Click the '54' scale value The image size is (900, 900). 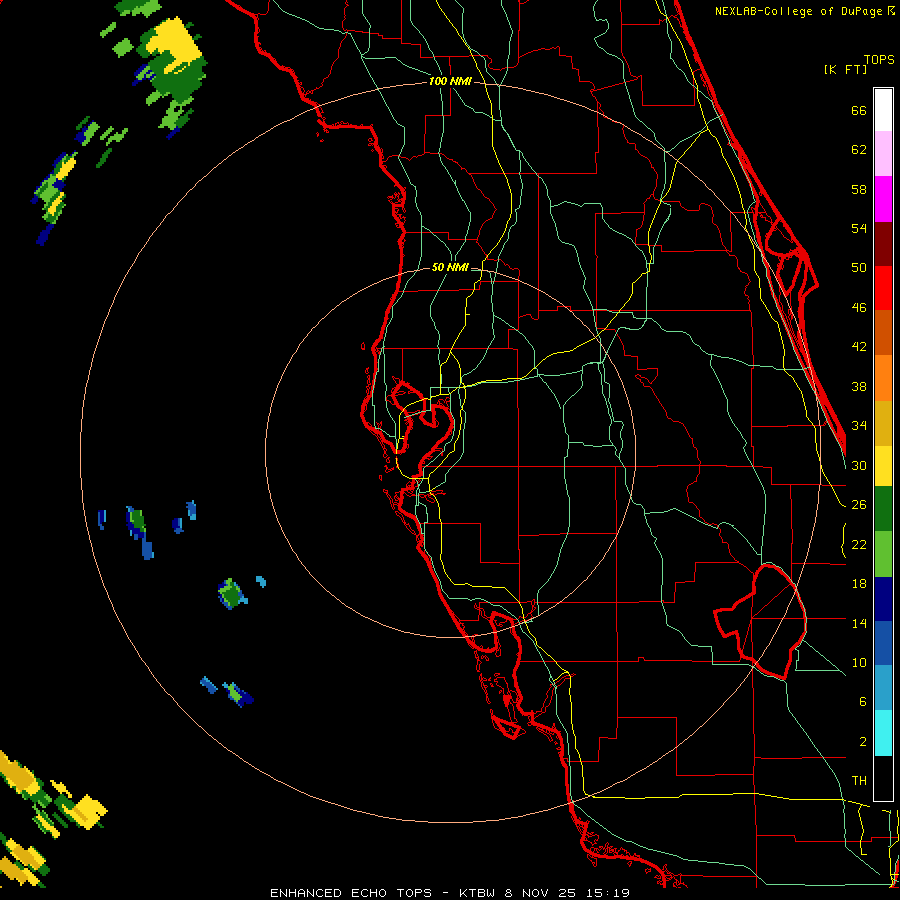859,228
